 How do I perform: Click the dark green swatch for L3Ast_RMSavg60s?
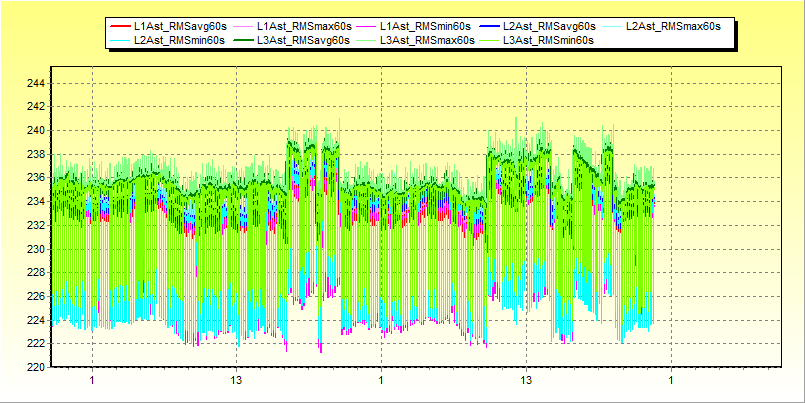pyautogui.click(x=242, y=39)
